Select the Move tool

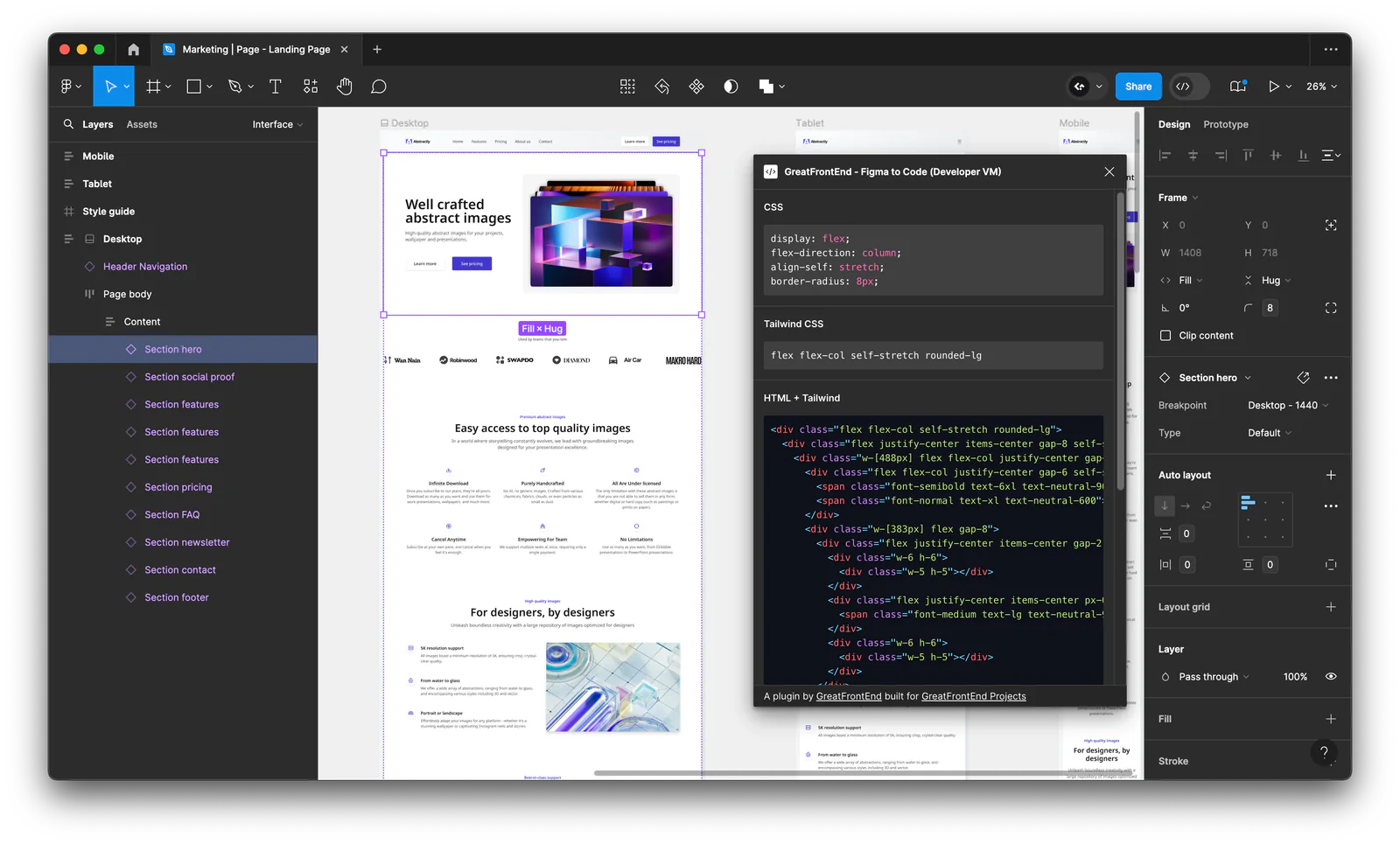[110, 87]
